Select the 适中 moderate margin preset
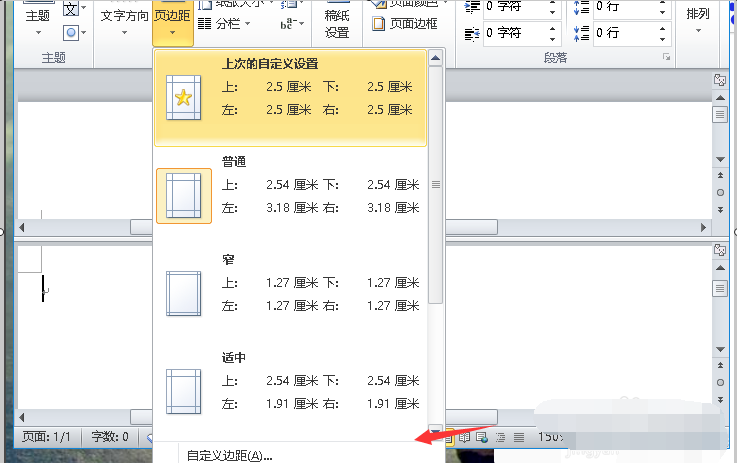The height and width of the screenshot is (463, 737). tap(290, 391)
